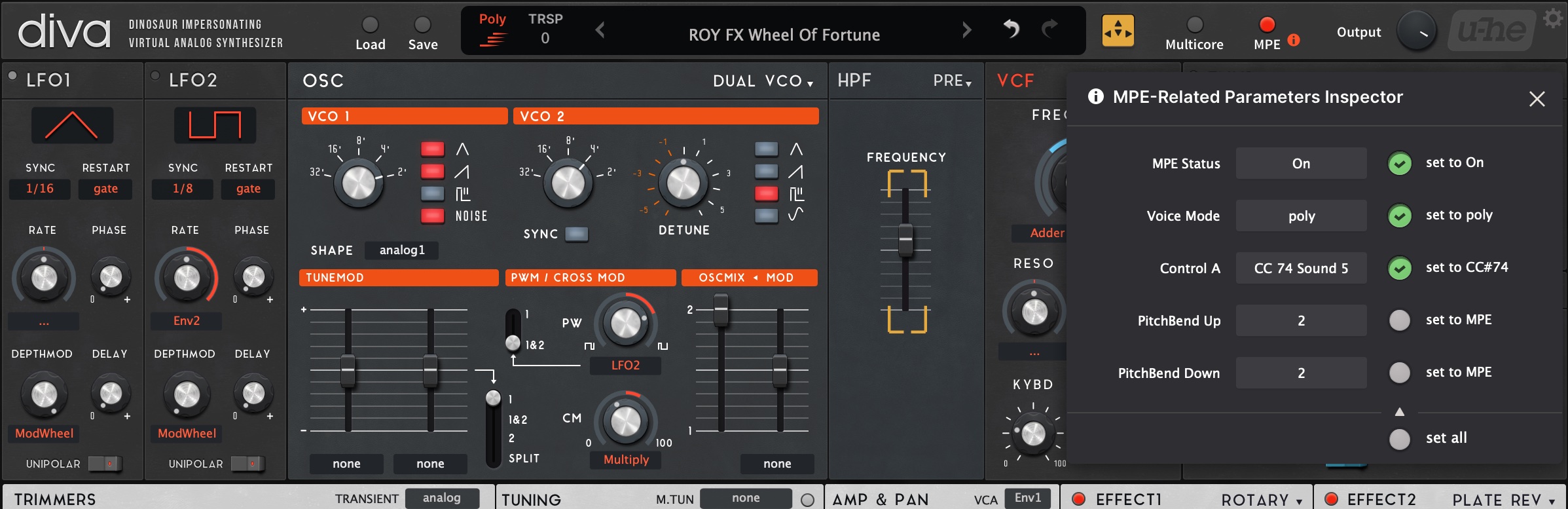Click LFO2 ModWheel depth mod source
The image size is (1568, 509).
point(187,434)
